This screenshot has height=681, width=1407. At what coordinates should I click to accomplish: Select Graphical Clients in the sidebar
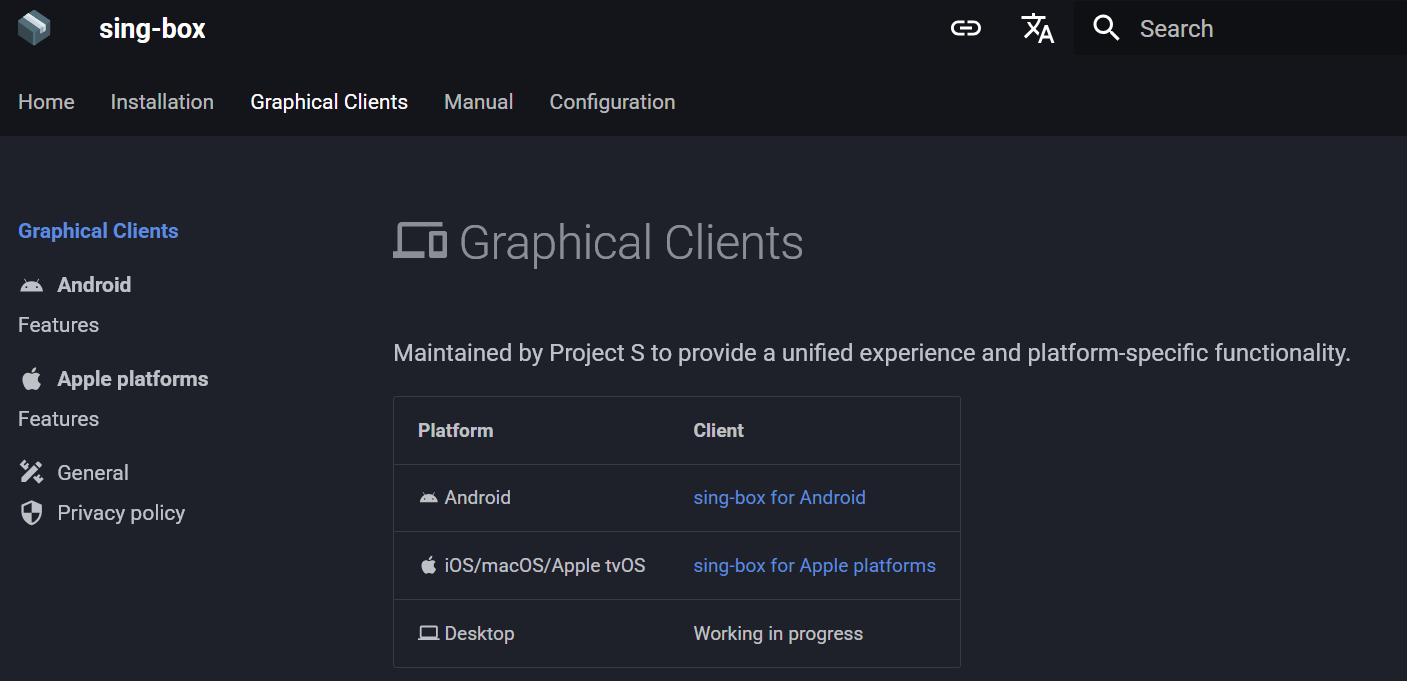coord(98,231)
